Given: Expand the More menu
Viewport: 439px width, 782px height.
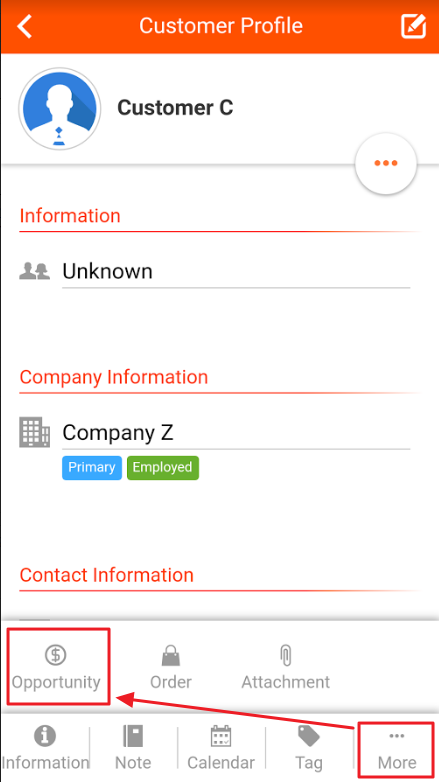Looking at the screenshot, I should click(x=397, y=750).
